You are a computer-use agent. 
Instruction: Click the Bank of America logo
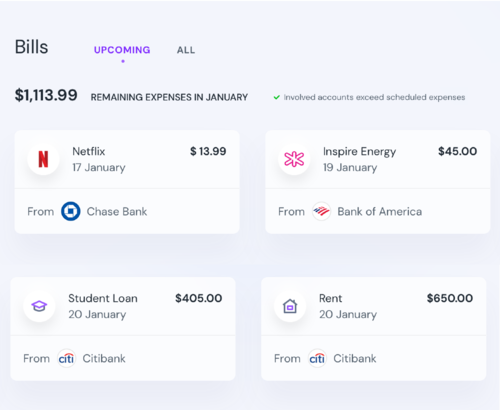click(x=321, y=211)
